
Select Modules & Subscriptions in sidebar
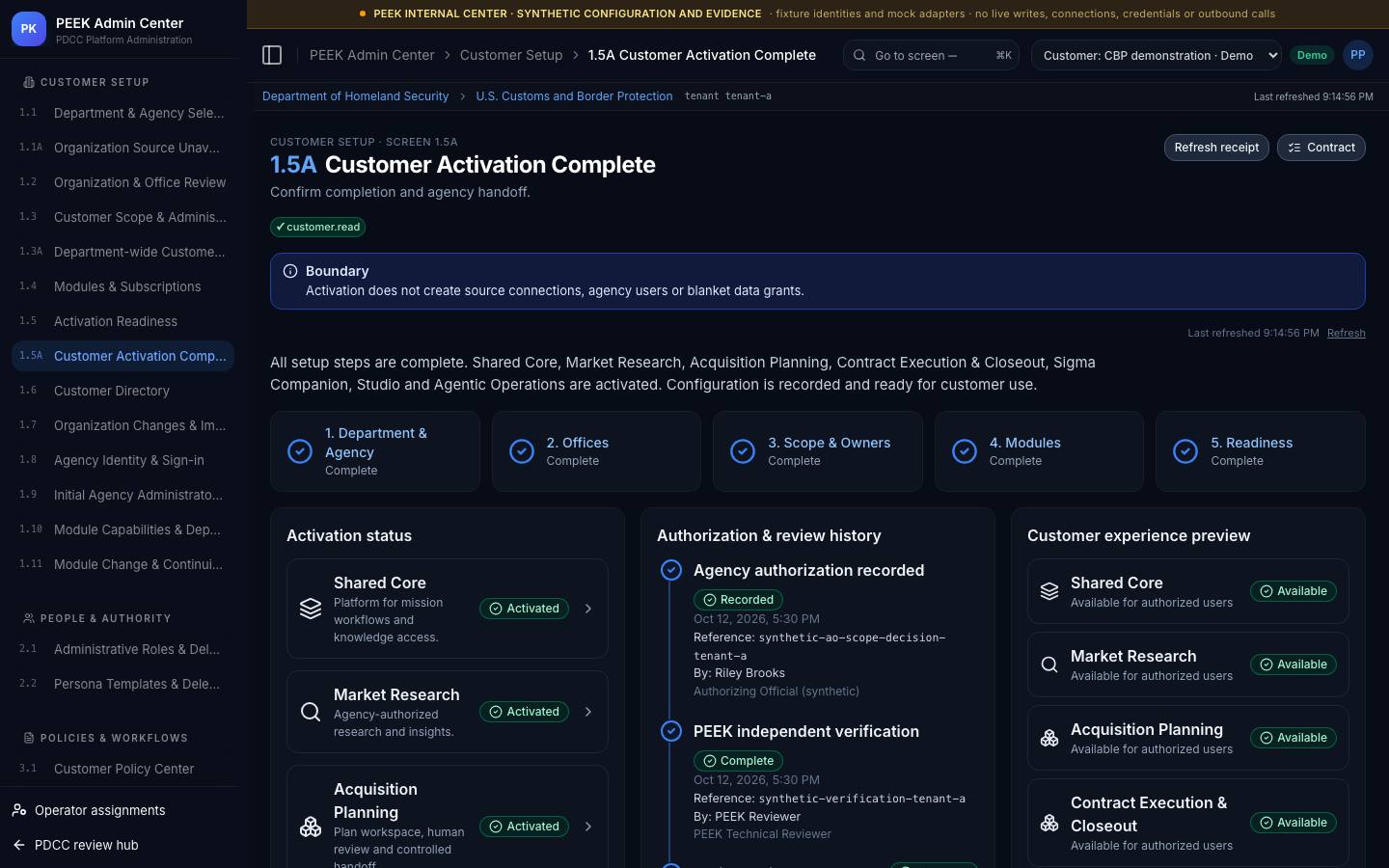tap(123, 286)
